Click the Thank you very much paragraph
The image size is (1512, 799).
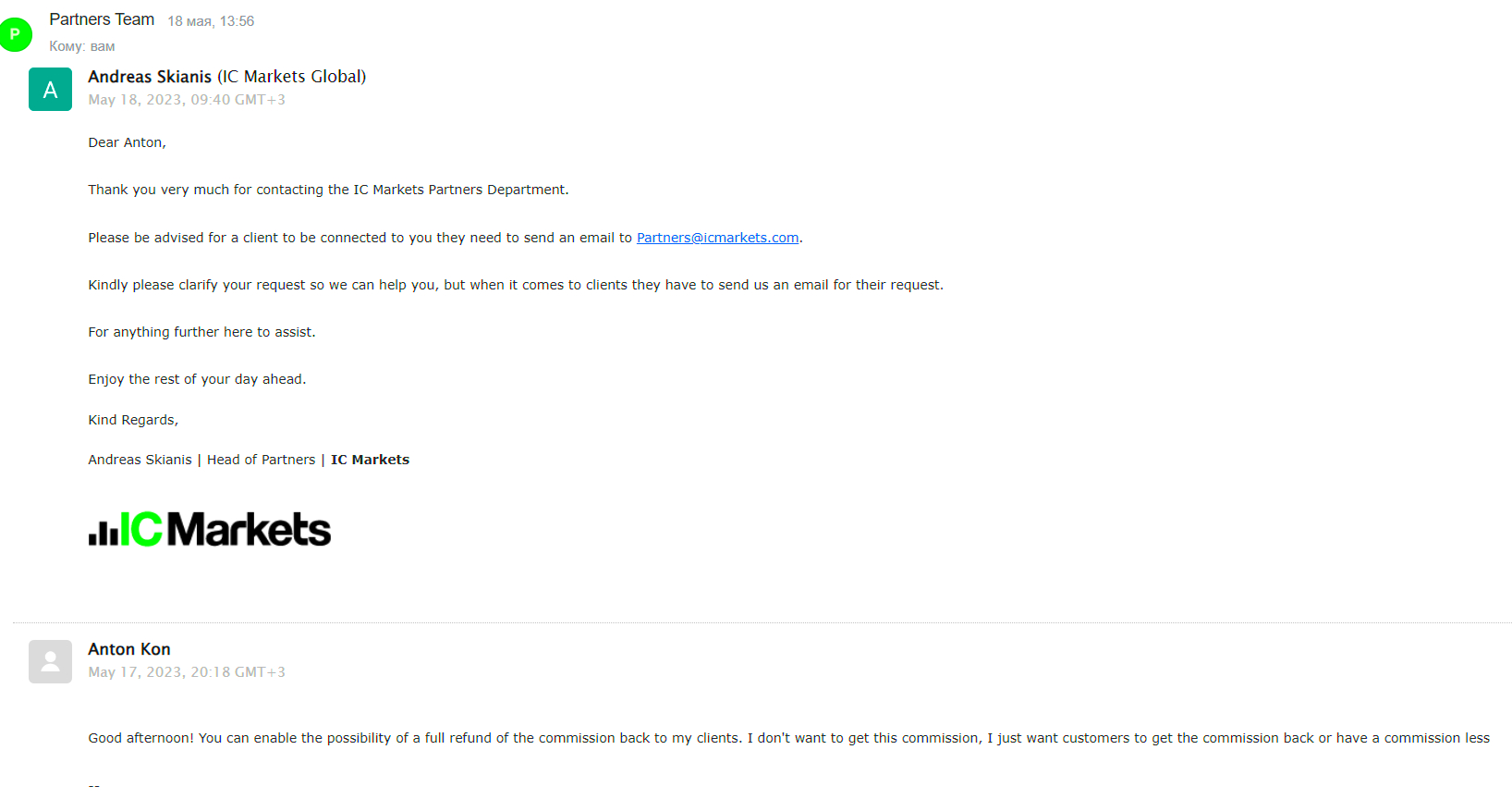(x=328, y=190)
